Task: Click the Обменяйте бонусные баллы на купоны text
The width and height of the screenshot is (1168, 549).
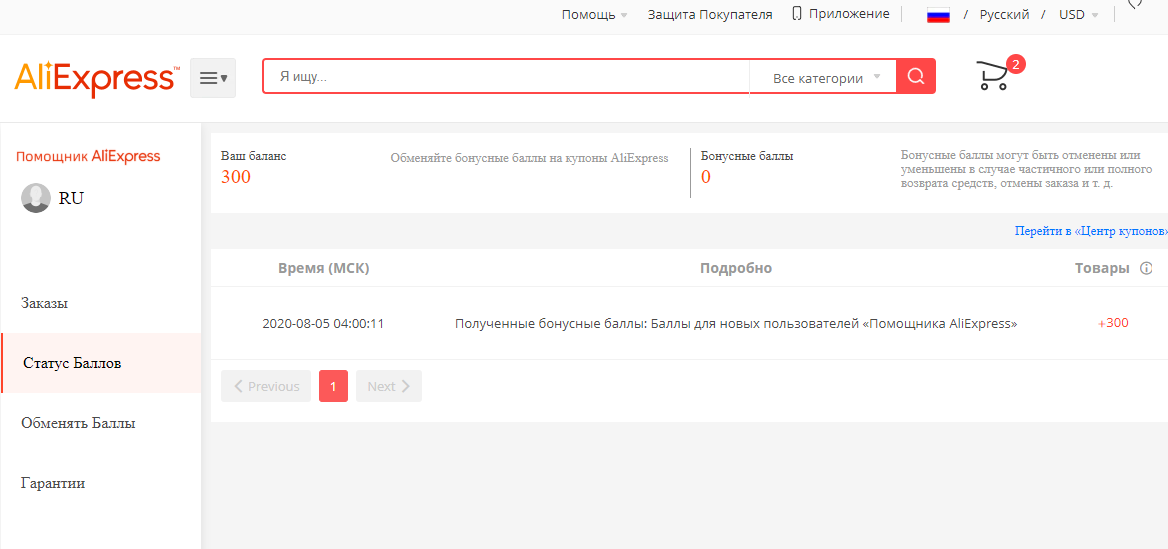Action: click(530, 158)
